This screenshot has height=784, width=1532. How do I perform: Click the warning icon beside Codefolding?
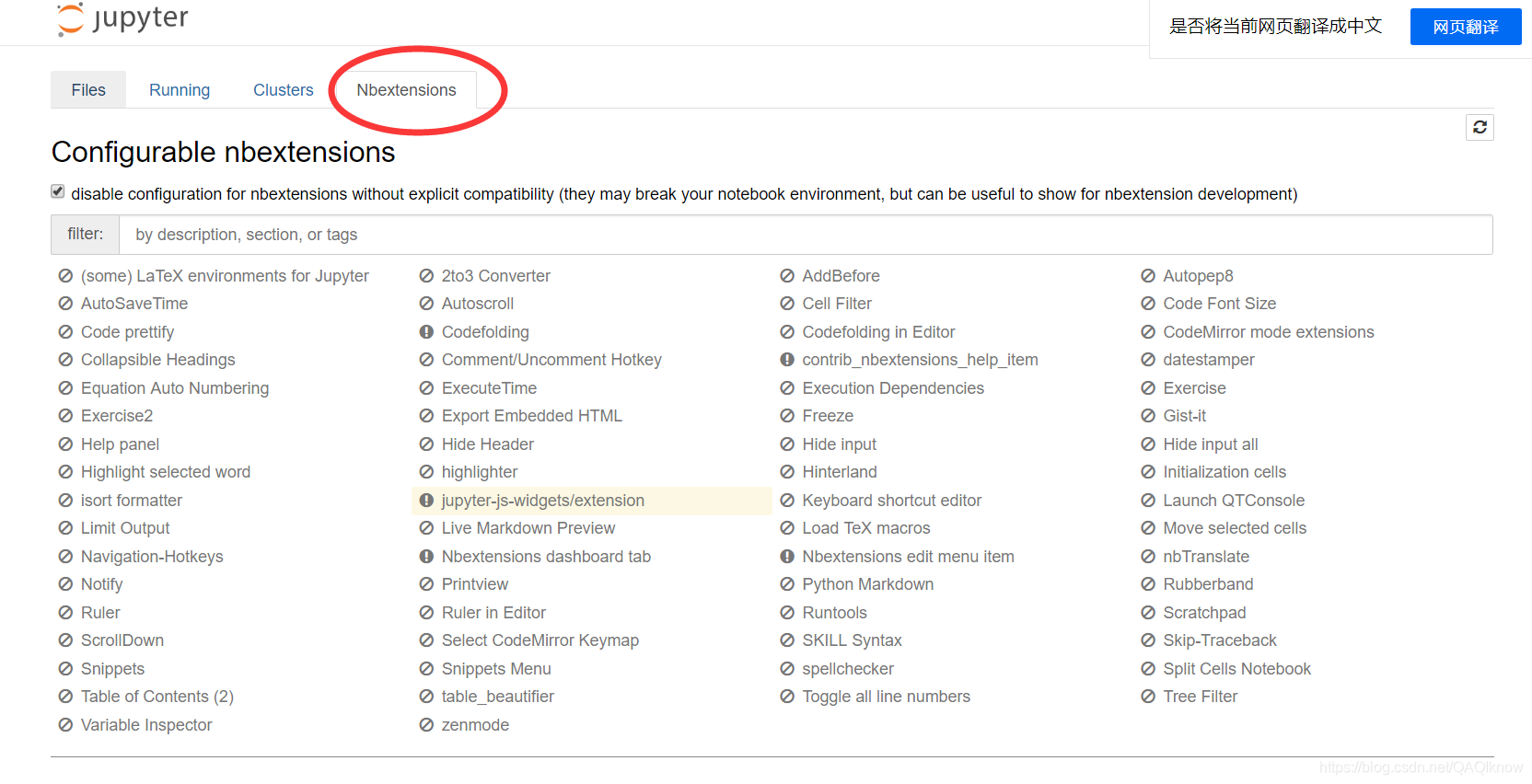pyautogui.click(x=426, y=332)
